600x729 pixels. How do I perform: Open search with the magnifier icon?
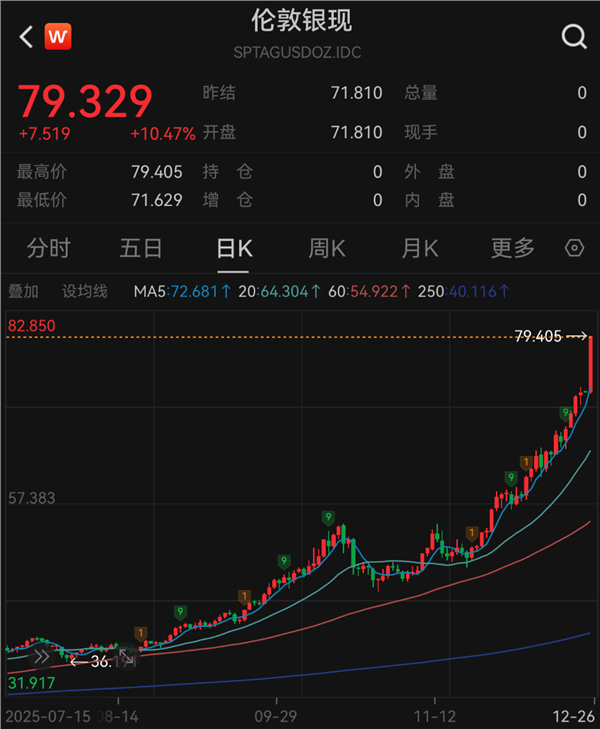[574, 37]
